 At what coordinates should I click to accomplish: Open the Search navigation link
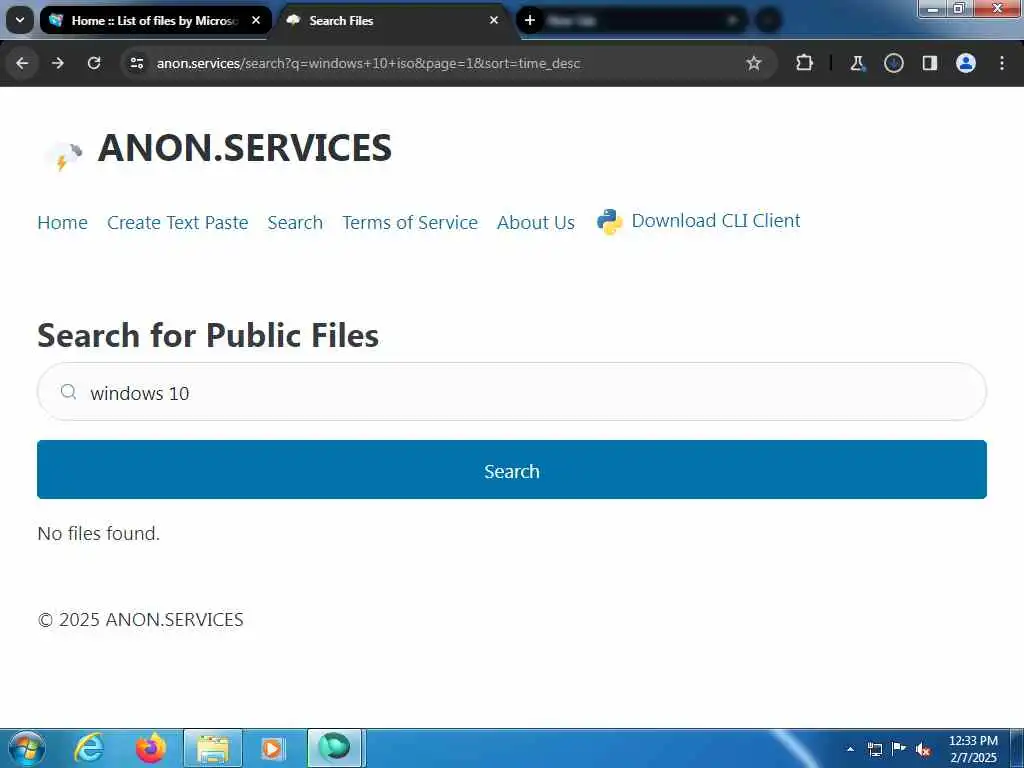pyautogui.click(x=295, y=223)
